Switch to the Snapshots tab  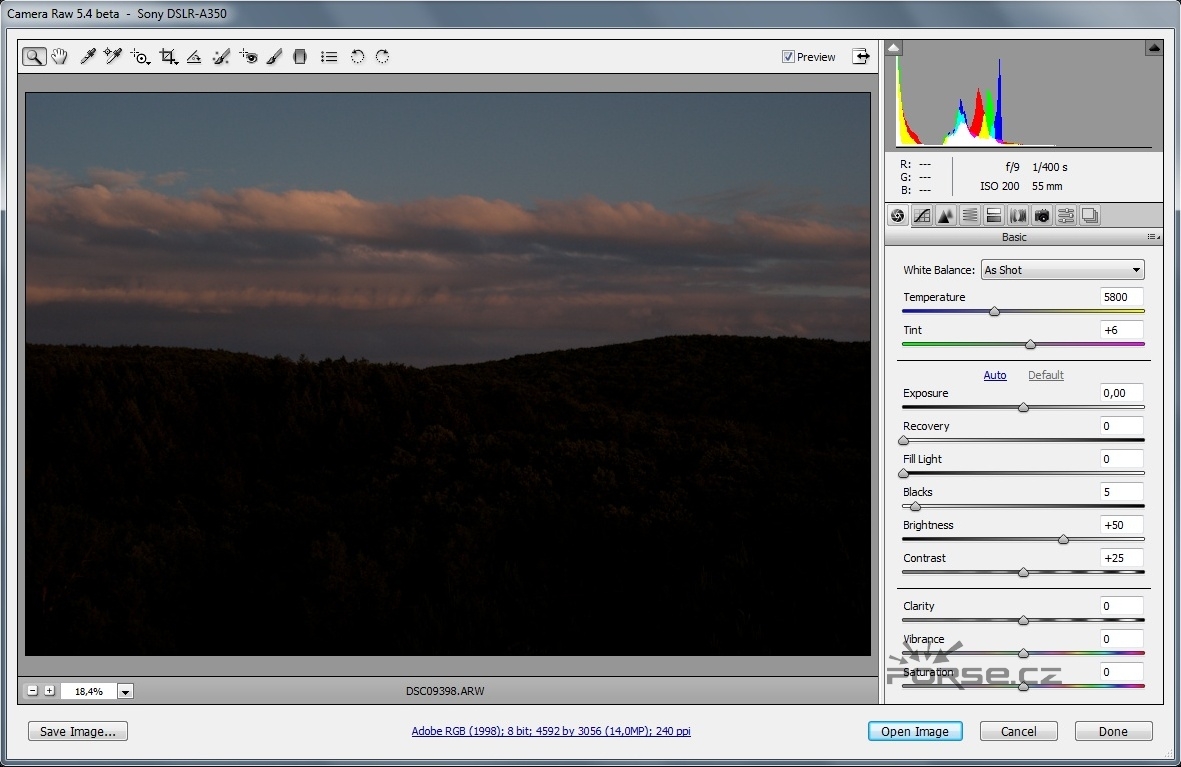tap(1090, 216)
